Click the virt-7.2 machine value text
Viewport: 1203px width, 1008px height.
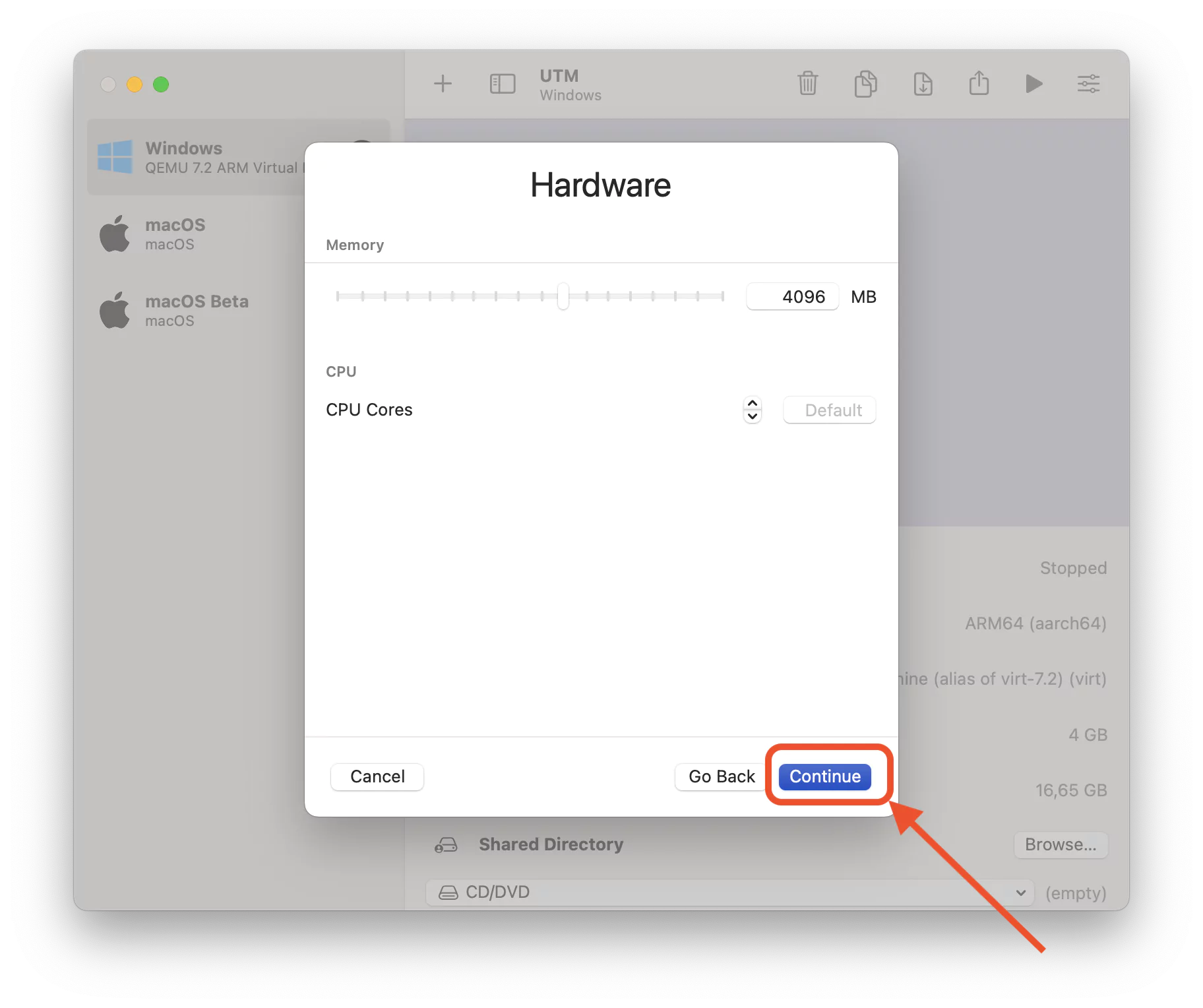(x=1002, y=679)
